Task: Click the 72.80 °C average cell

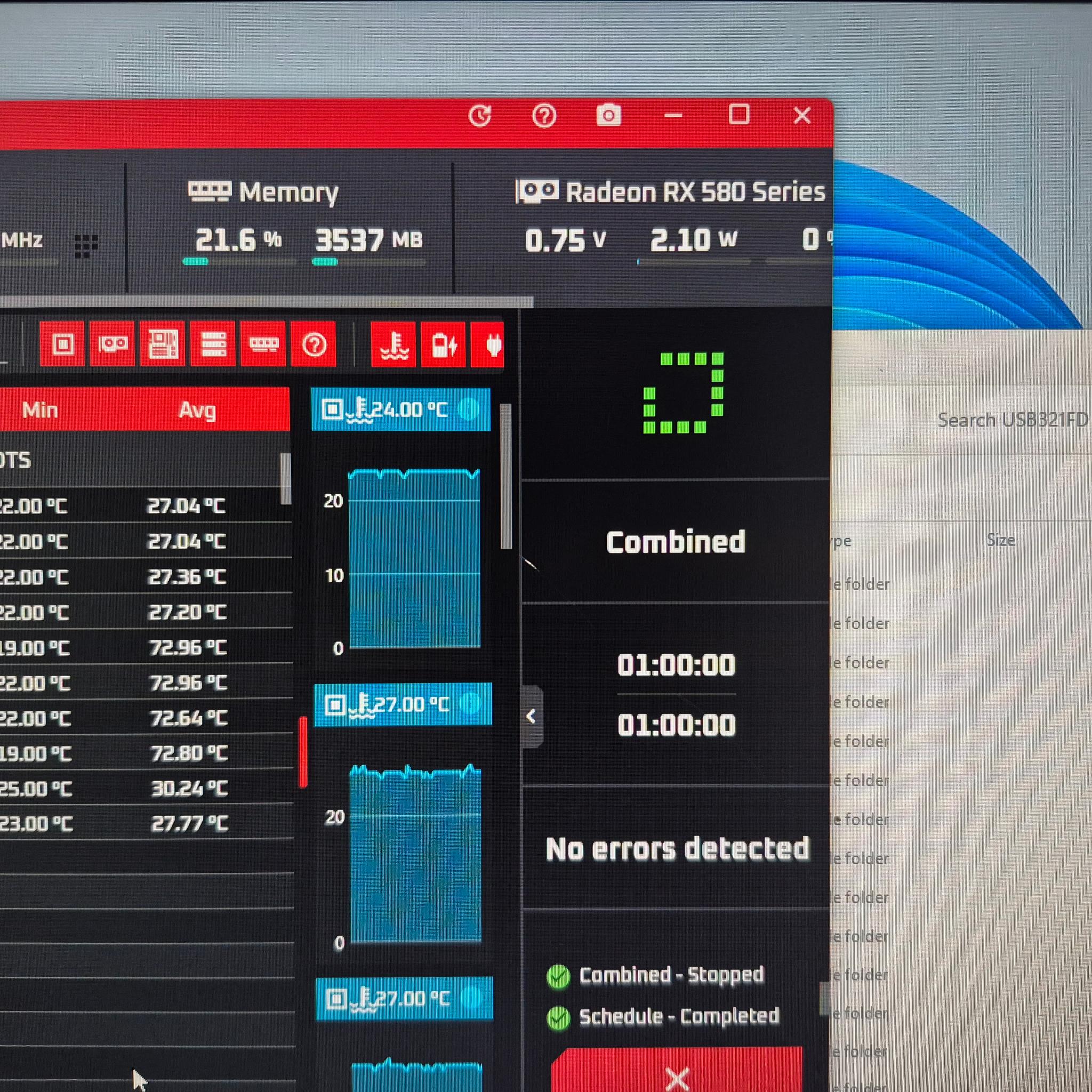Action: pos(189,753)
